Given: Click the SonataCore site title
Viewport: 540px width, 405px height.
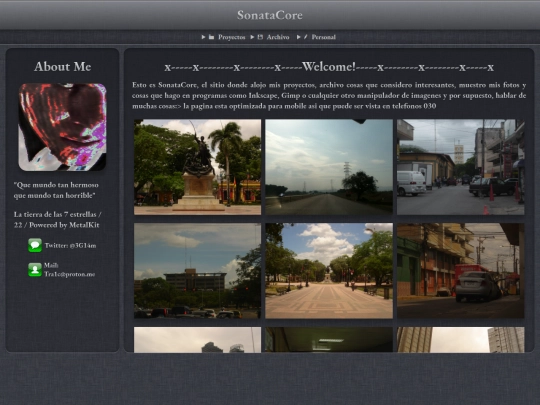Looking at the screenshot, I should pyautogui.click(x=270, y=15).
